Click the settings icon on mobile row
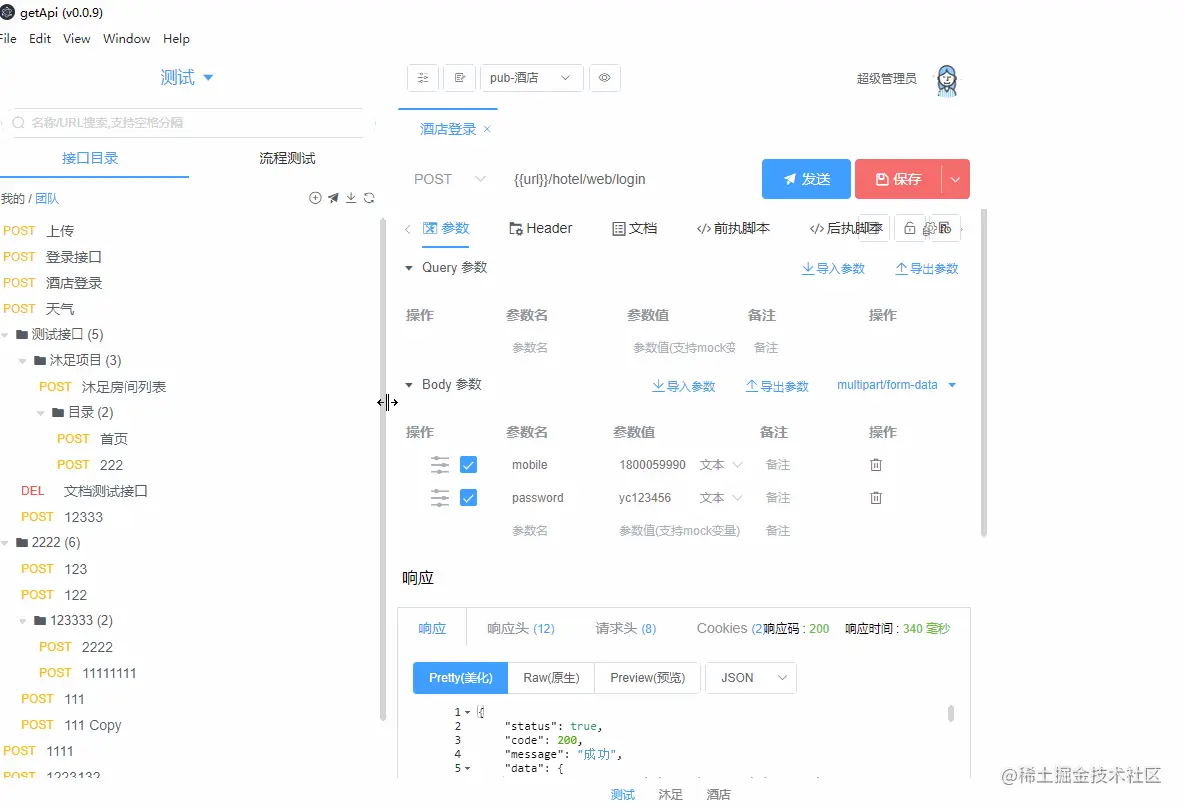This screenshot has width=1184, height=807. 439,465
